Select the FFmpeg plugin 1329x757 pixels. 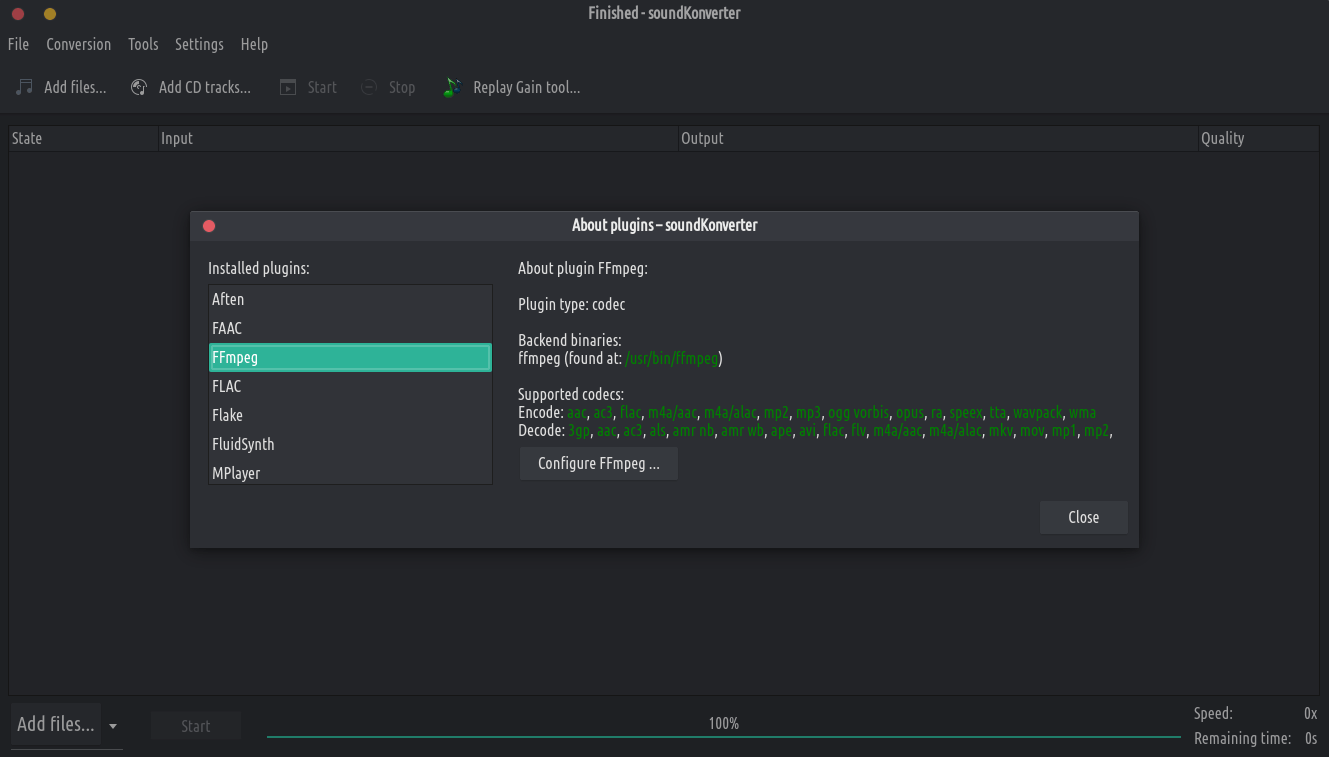tap(350, 357)
